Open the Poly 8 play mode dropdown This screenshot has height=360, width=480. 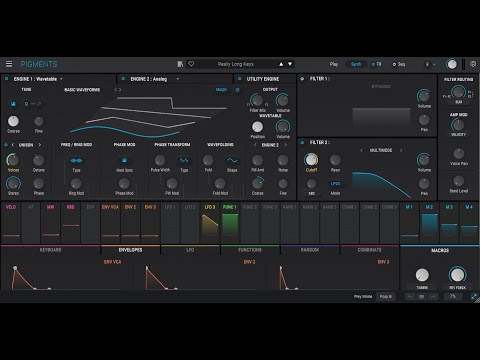tap(386, 296)
